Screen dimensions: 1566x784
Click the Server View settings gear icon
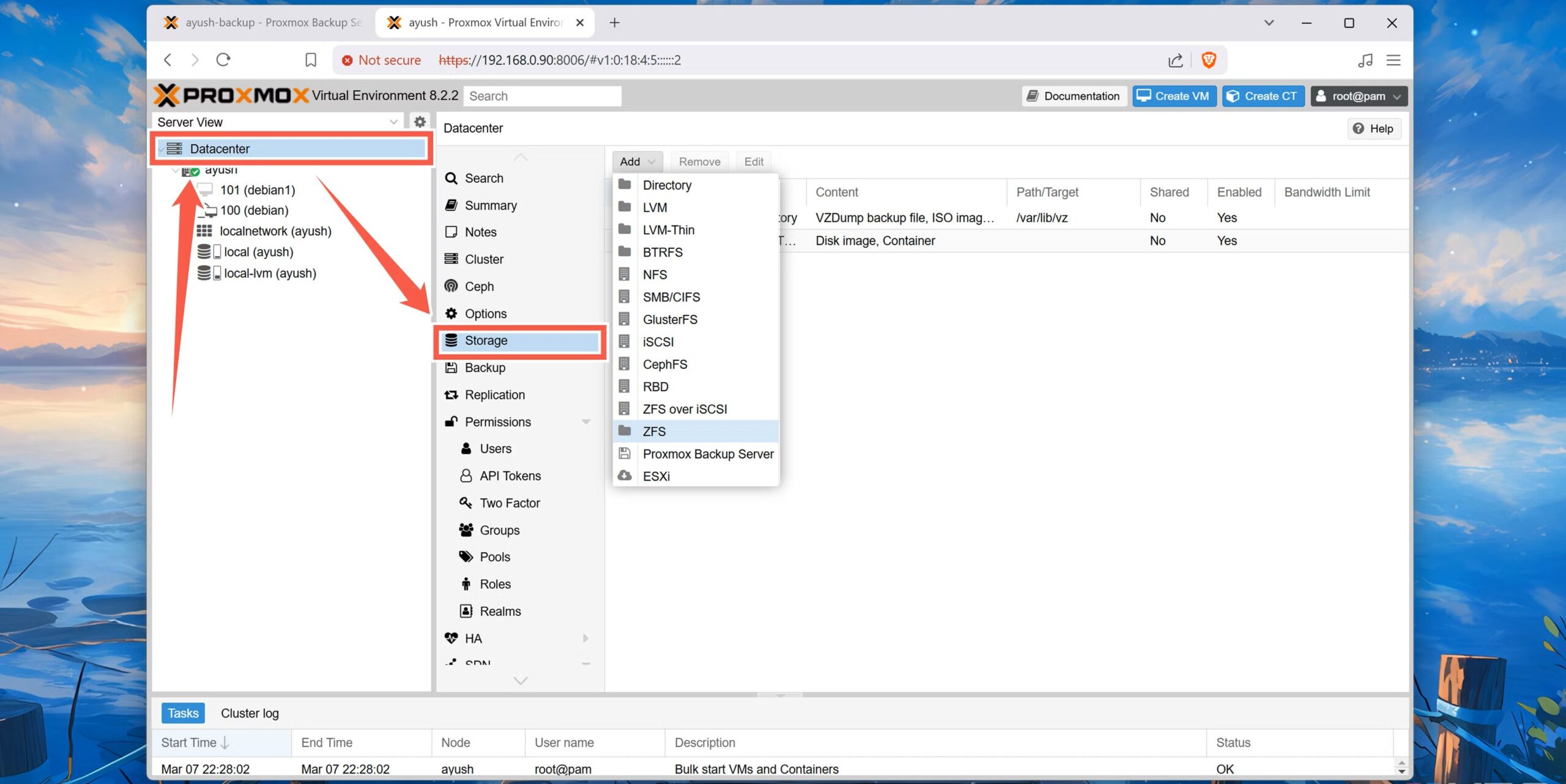[x=420, y=122]
